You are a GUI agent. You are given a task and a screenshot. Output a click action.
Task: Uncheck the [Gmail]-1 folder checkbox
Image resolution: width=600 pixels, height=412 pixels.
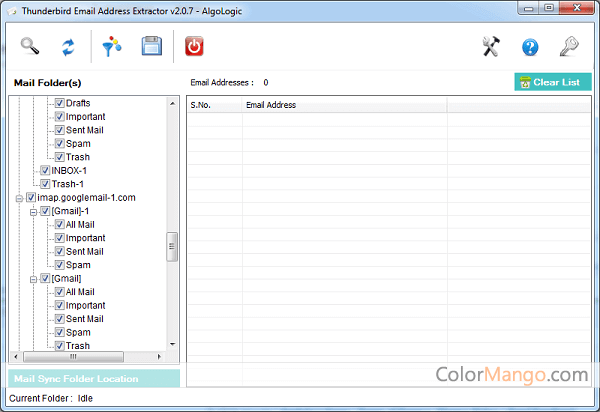pyautogui.click(x=45, y=211)
